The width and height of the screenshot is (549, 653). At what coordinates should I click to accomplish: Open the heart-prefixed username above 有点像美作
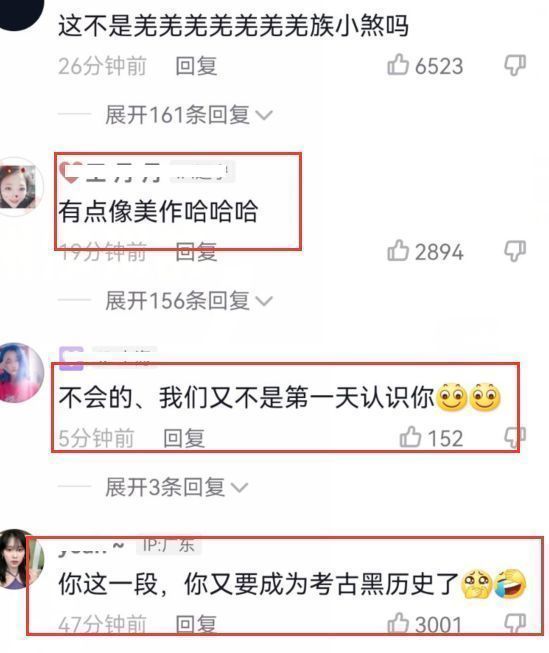[147, 172]
